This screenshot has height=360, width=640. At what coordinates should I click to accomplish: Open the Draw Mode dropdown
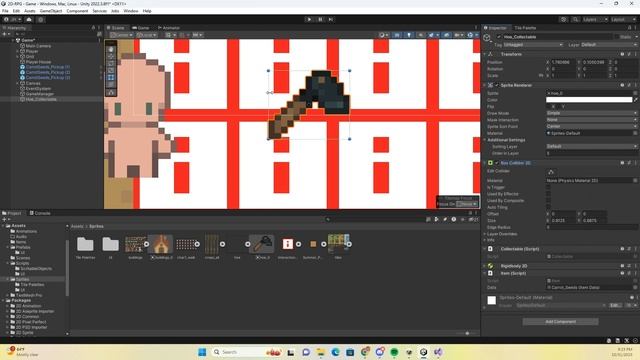[591, 113]
